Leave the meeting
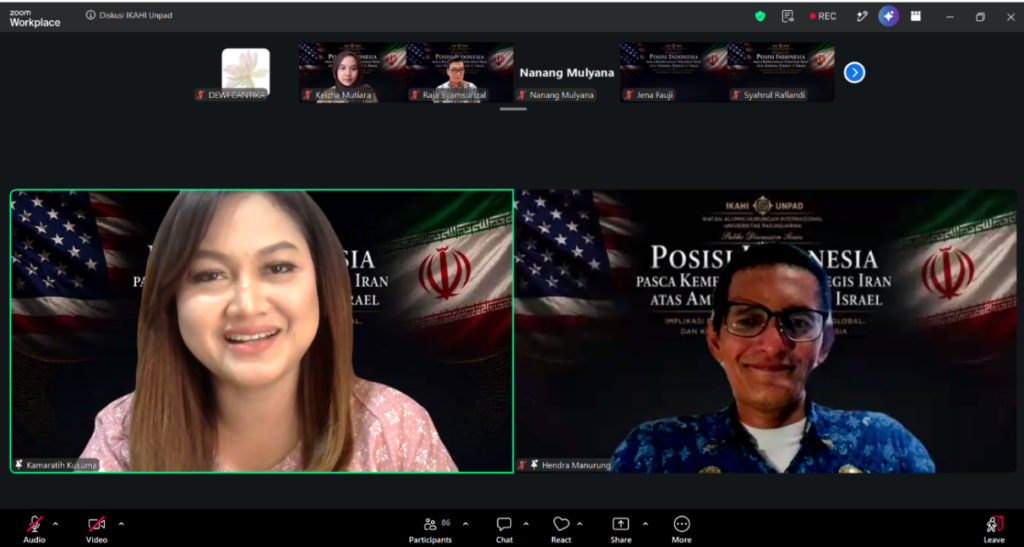 [x=994, y=529]
